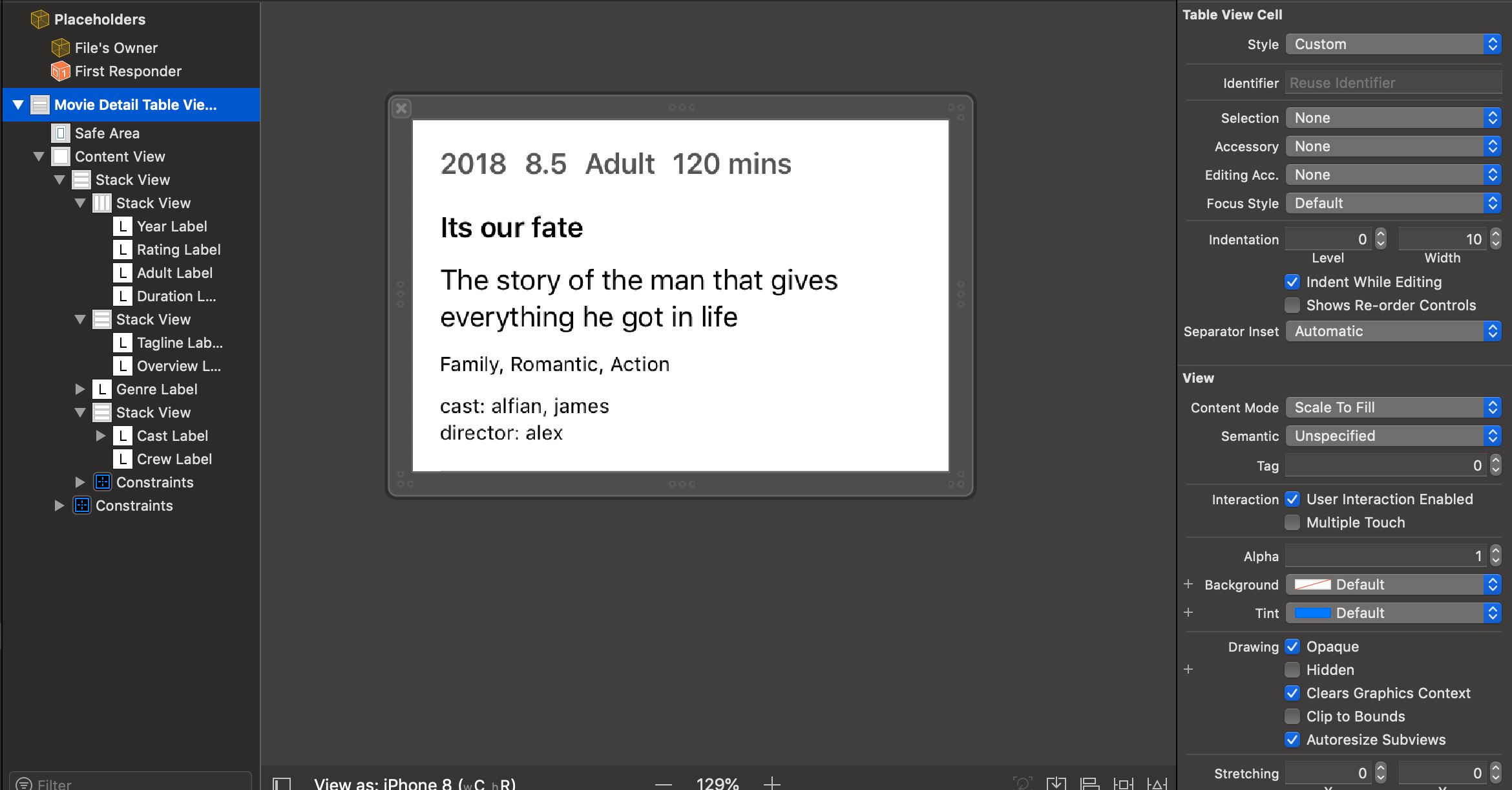Expand the Genre Label tree item
This screenshot has height=790, width=1512.
point(80,389)
